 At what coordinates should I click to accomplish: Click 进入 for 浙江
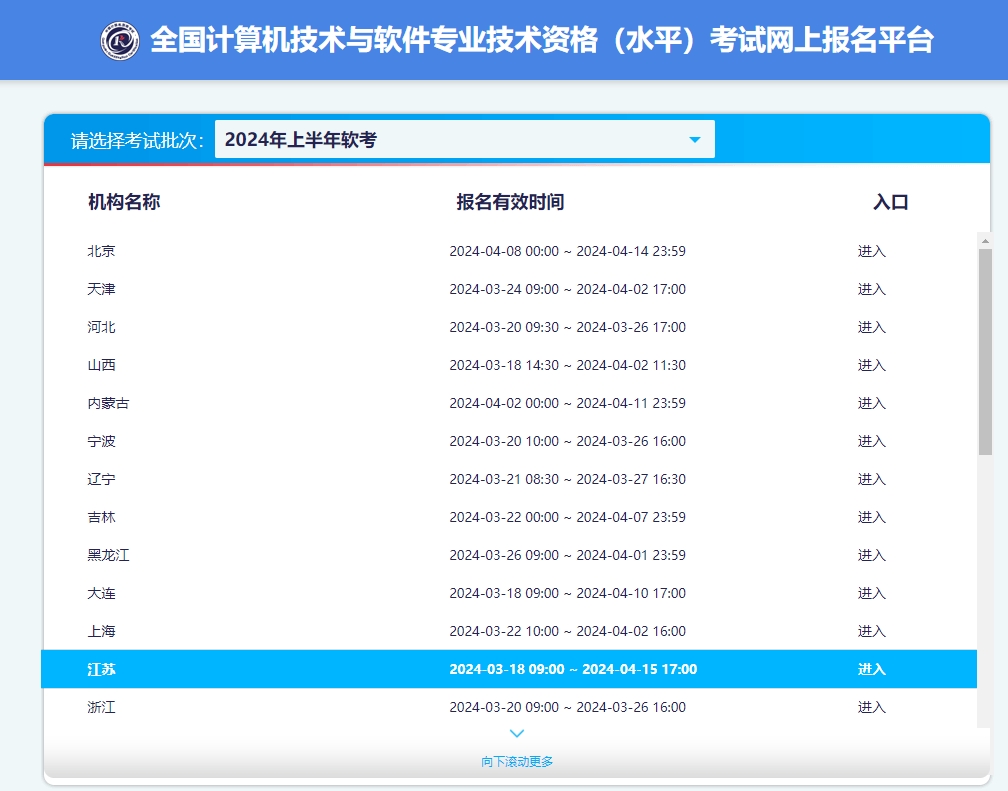click(x=872, y=707)
